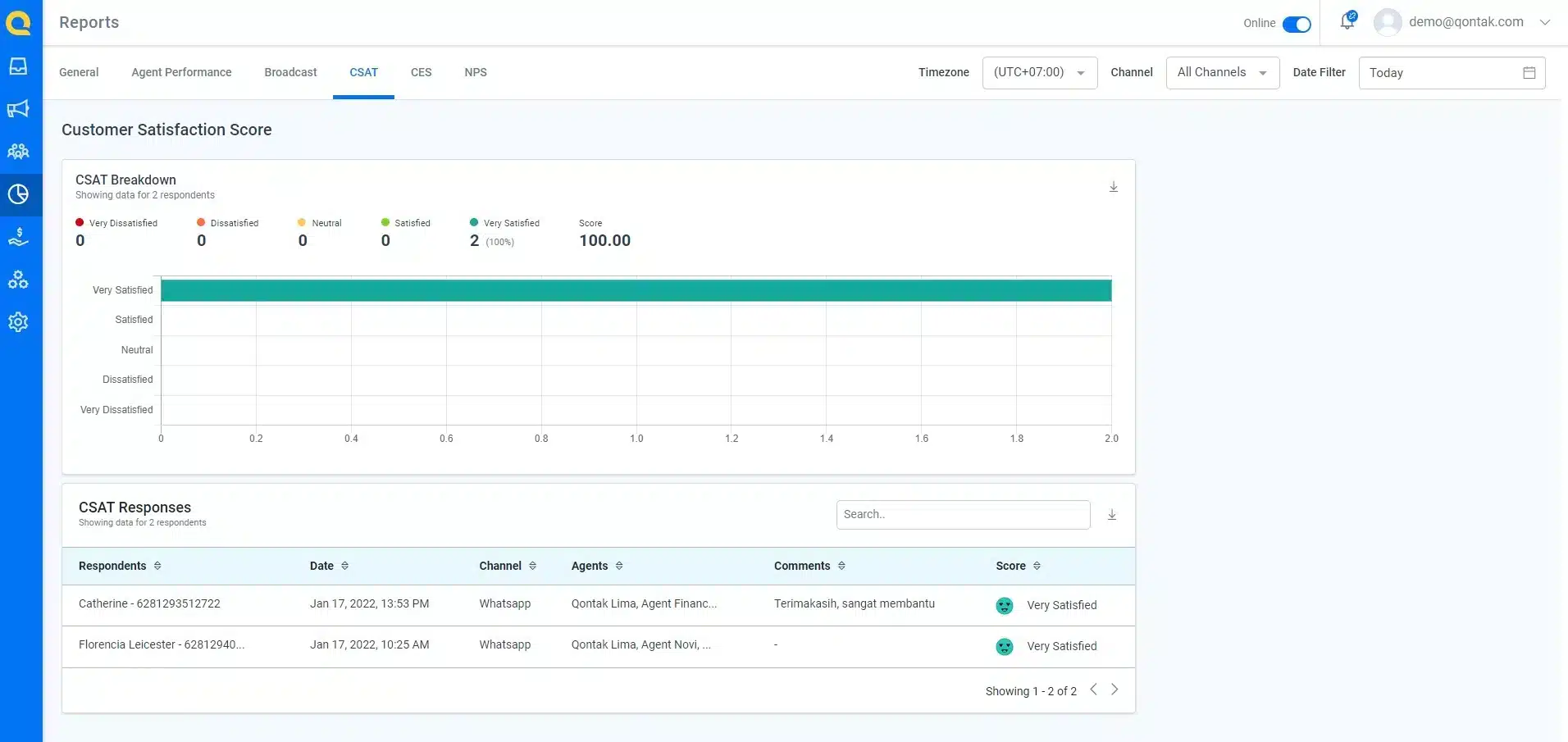Toggle the Online status switch
The width and height of the screenshot is (1568, 742).
click(x=1297, y=24)
